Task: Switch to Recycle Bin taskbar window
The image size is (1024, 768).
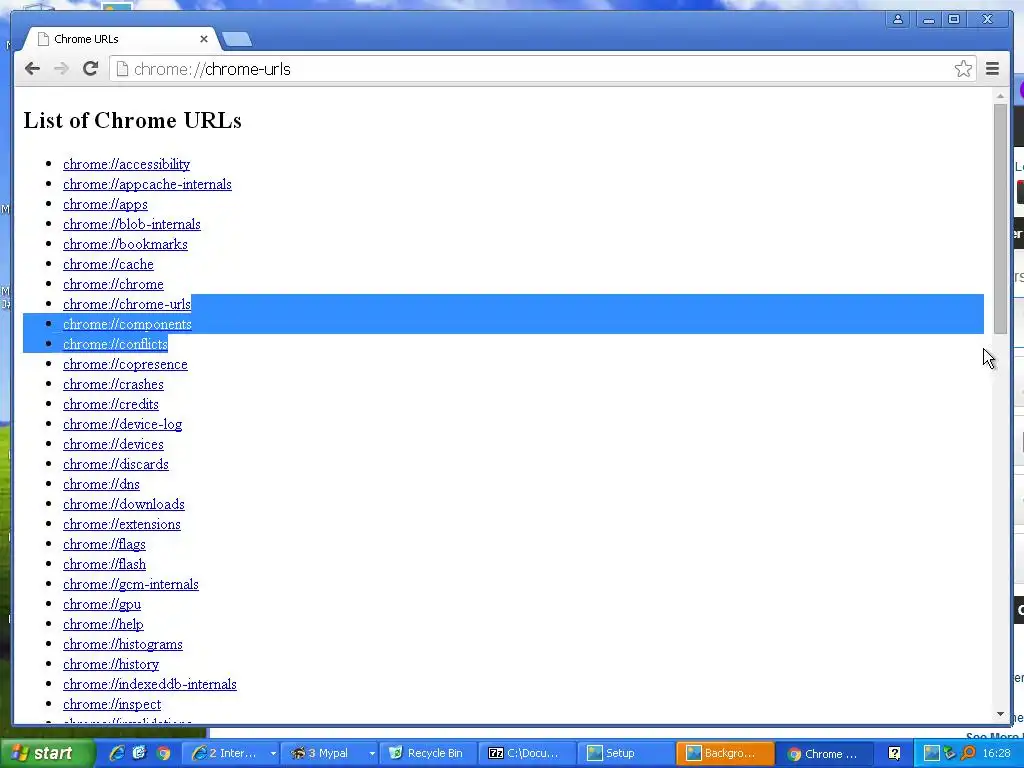Action: click(427, 753)
